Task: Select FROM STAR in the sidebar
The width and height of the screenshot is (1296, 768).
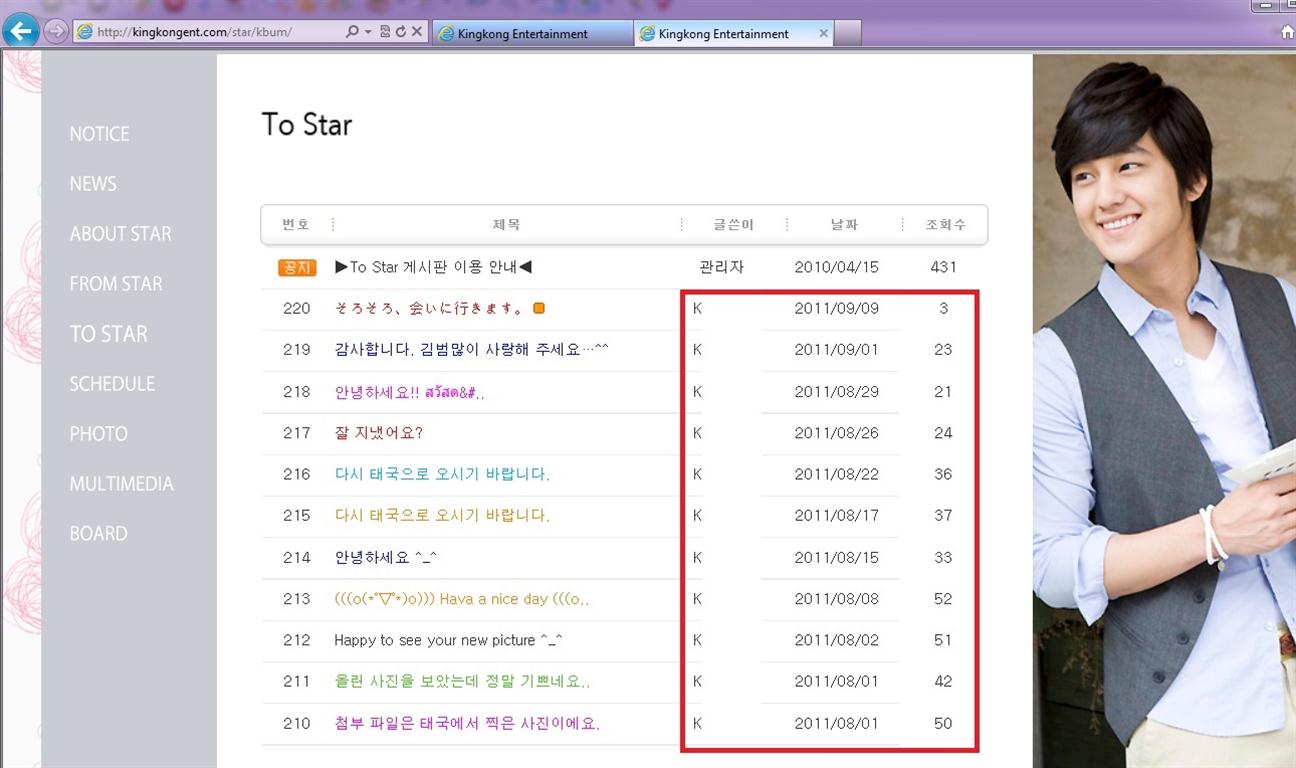Action: (116, 284)
